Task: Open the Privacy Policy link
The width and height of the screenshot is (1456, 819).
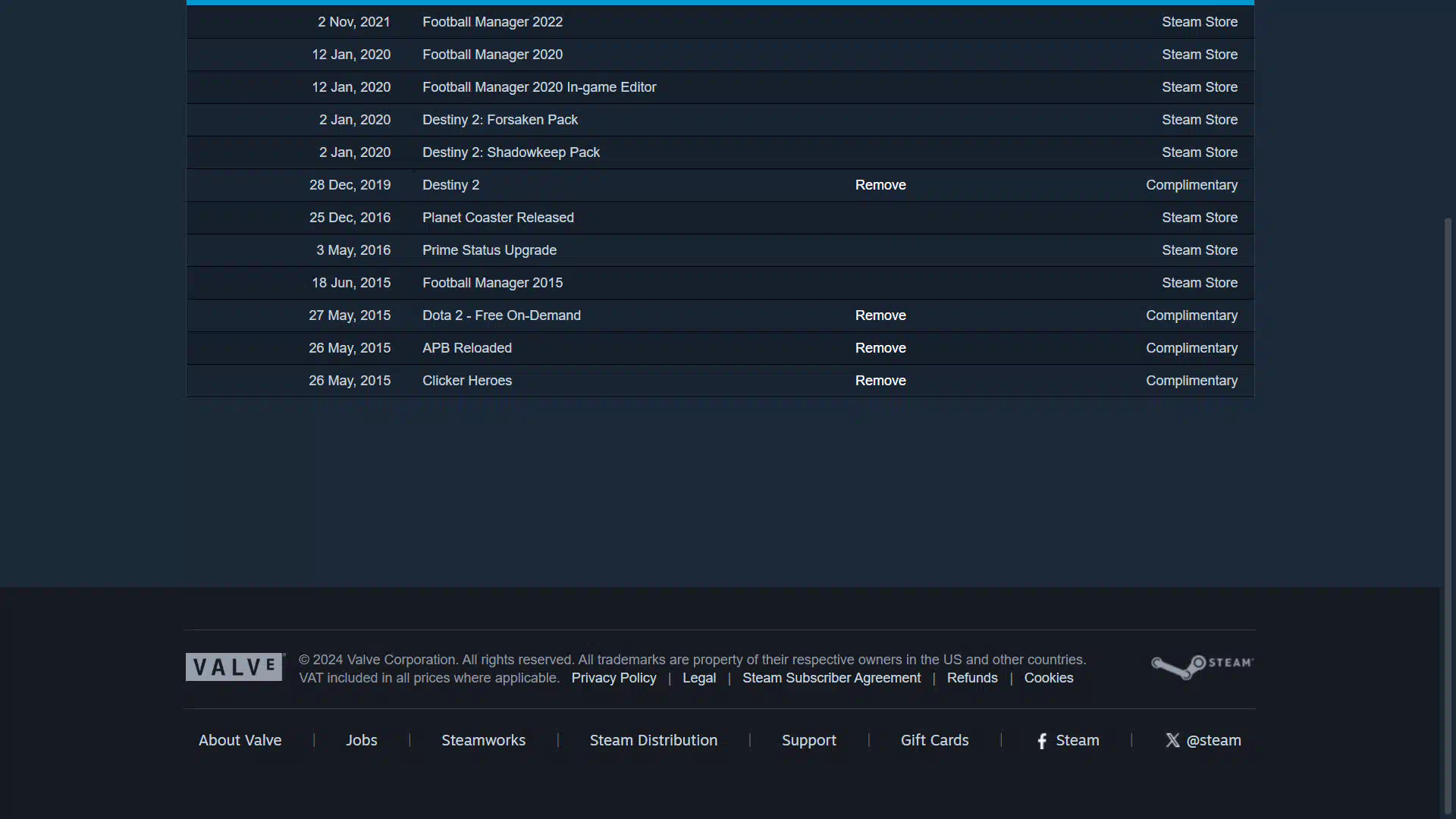Action: 613,678
